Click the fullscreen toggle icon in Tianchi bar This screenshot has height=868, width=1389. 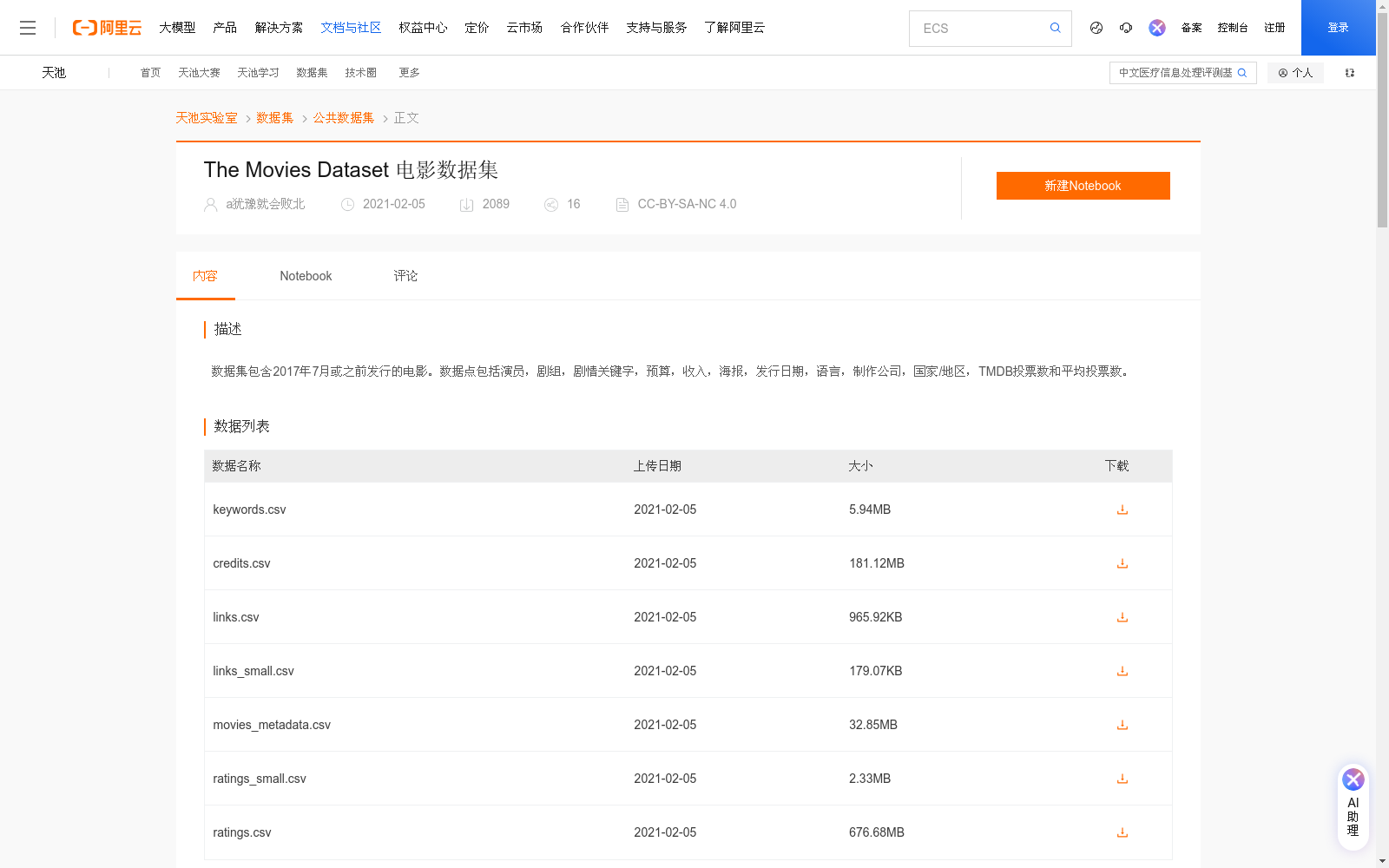point(1350,73)
